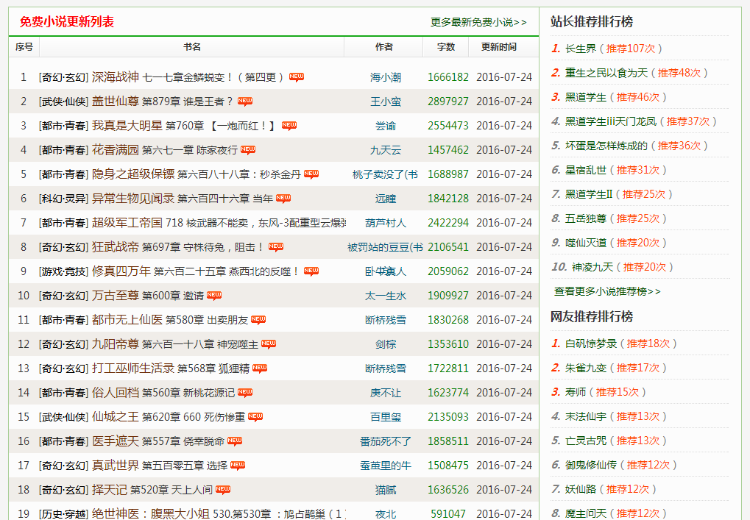The width and height of the screenshot is (750, 520).
Task: Click the NEW badge beside 真武世界
Action: point(238,465)
